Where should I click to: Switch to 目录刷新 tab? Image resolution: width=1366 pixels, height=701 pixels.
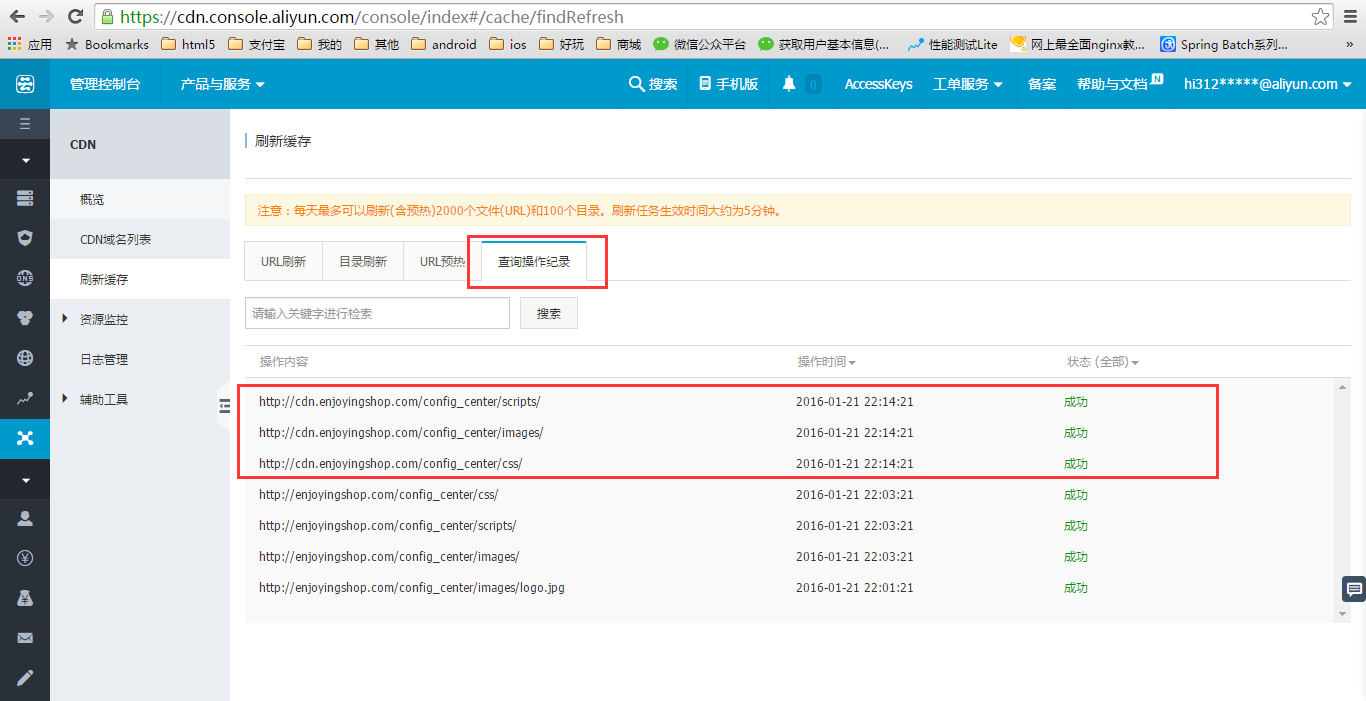(x=362, y=262)
